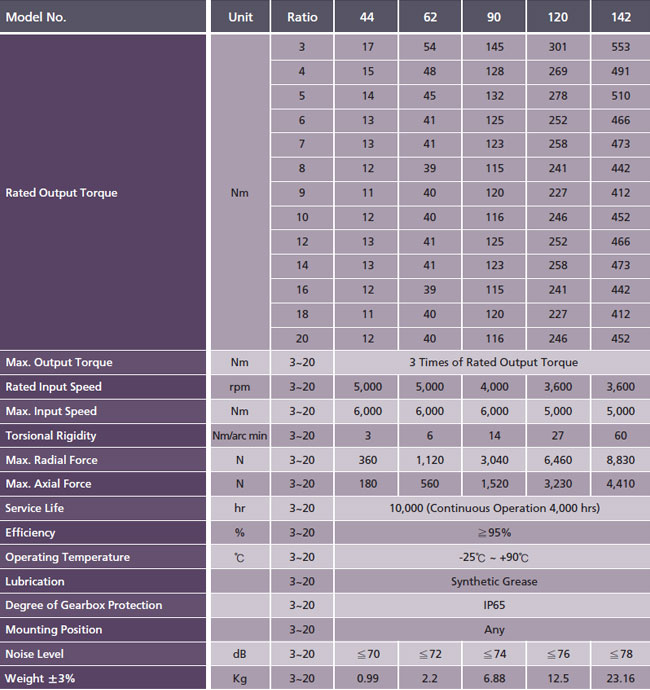The width and height of the screenshot is (650, 690).
Task: Click the 'Rated Input Speed' row label
Action: [103, 387]
